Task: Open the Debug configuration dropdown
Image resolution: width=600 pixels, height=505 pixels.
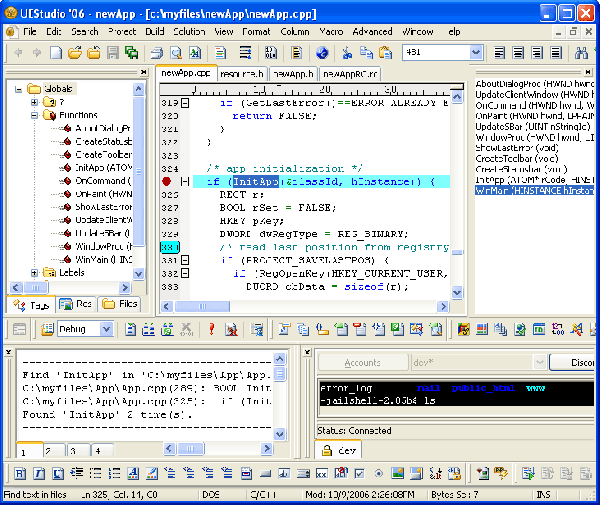Action: 106,329
